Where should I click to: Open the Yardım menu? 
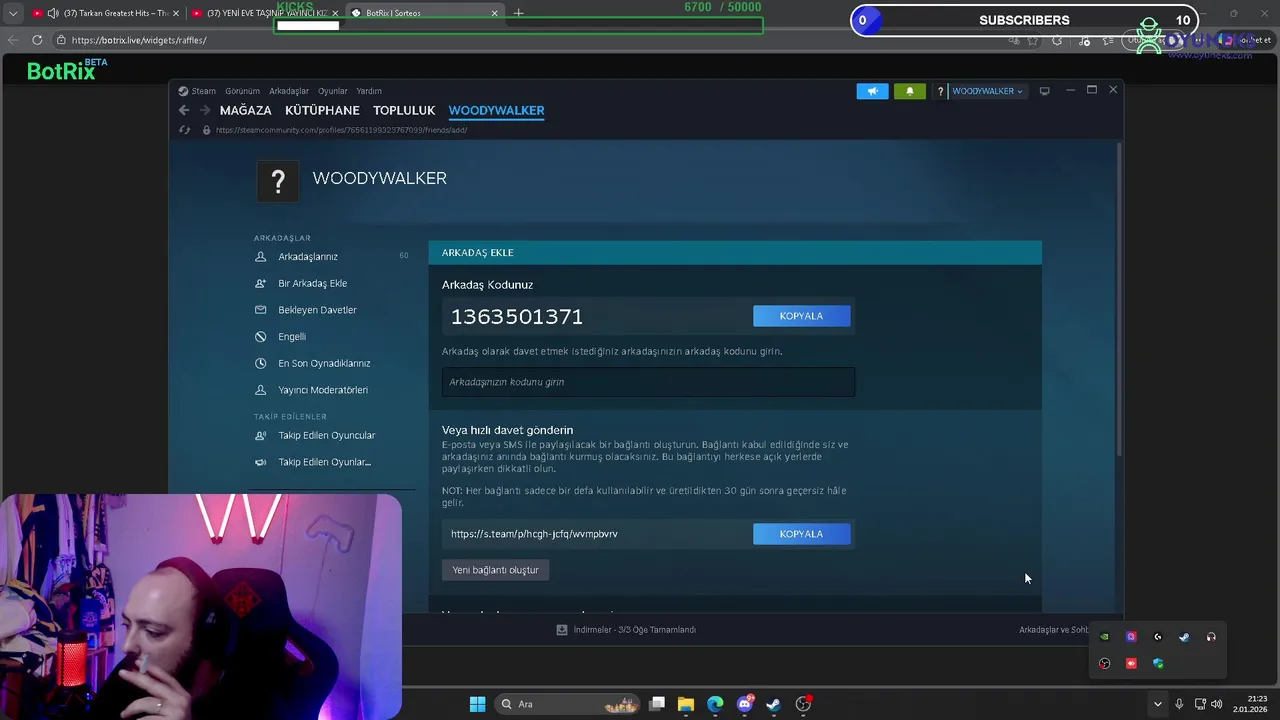(x=369, y=91)
